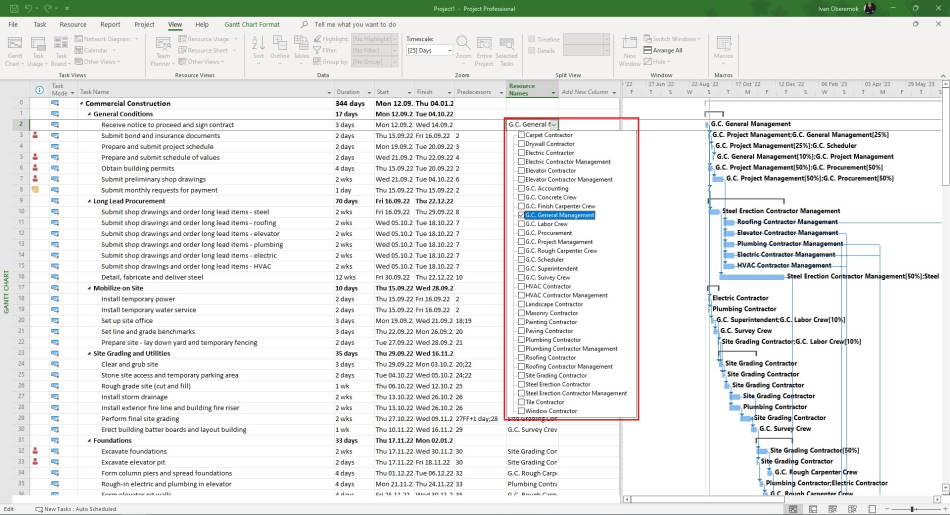Click New Tasks: Auto Scheduled status
This screenshot has width=950, height=515.
tap(75, 509)
